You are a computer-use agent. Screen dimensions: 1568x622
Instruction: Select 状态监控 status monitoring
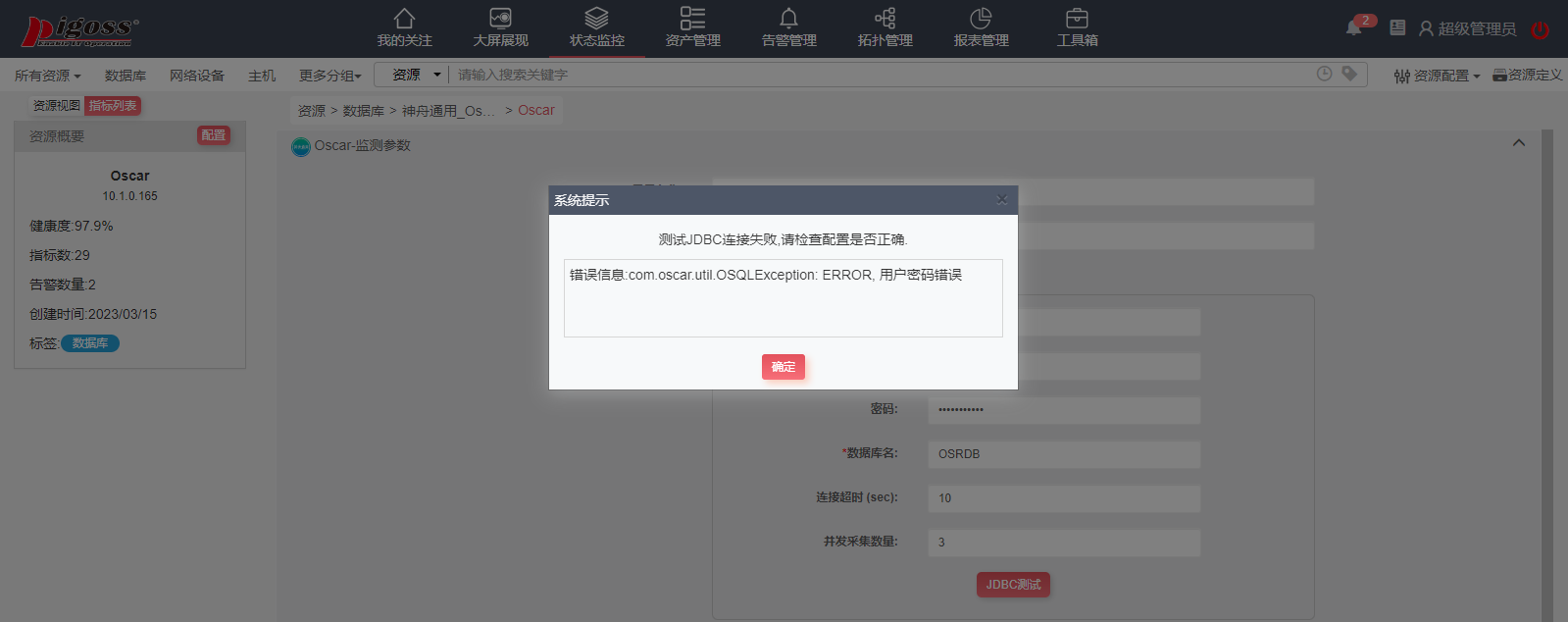pyautogui.click(x=596, y=27)
